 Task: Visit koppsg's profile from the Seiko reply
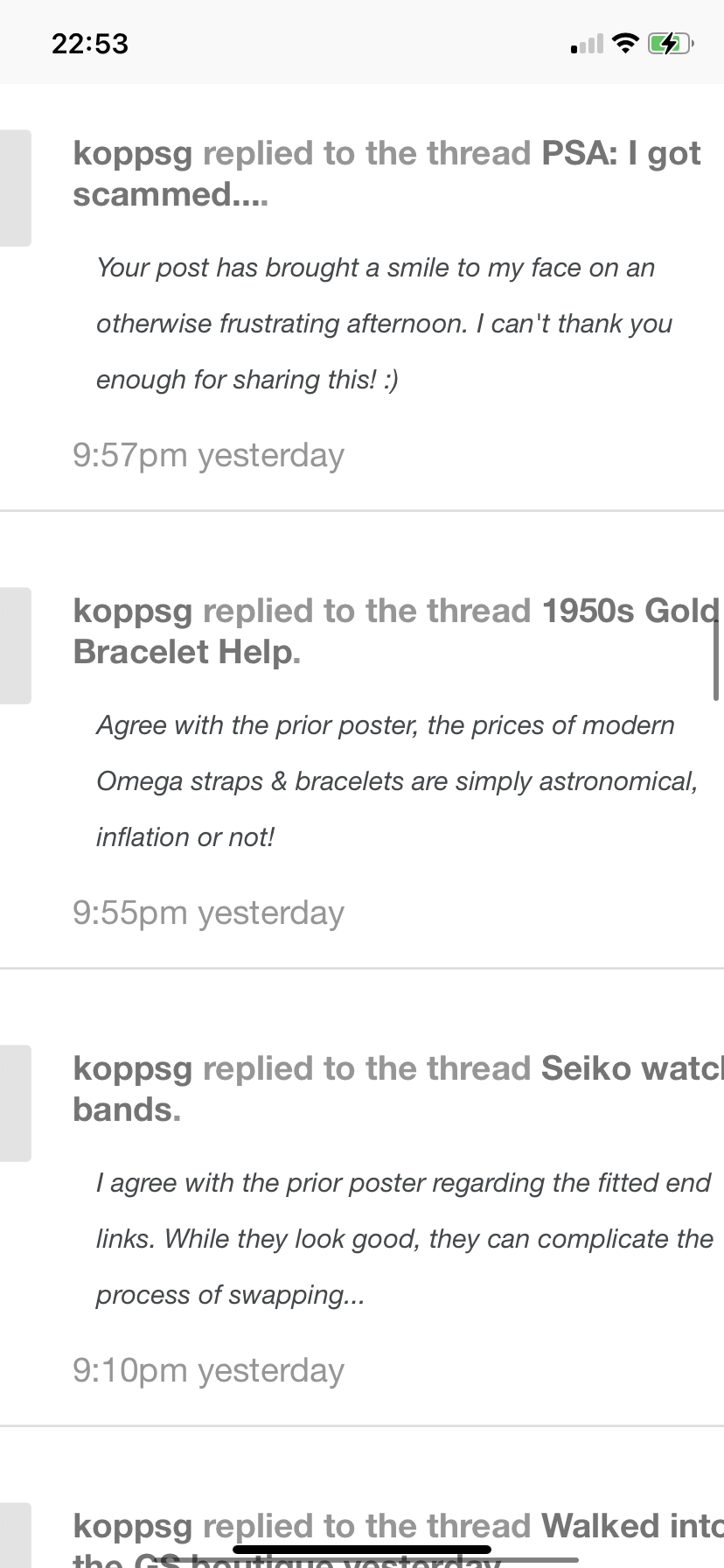coord(132,1069)
